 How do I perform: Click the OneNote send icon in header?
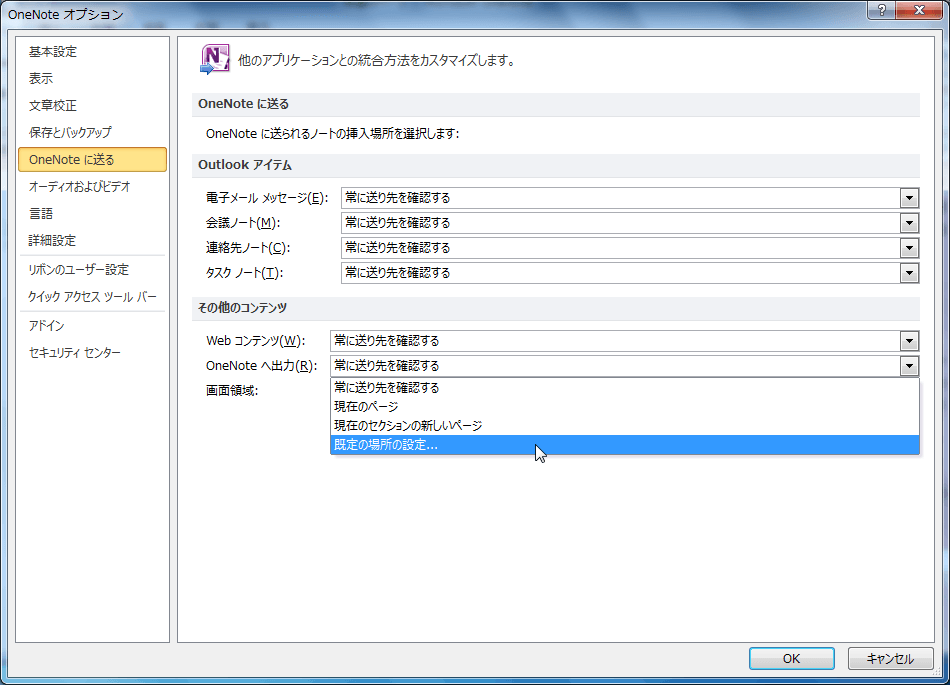pyautogui.click(x=214, y=59)
